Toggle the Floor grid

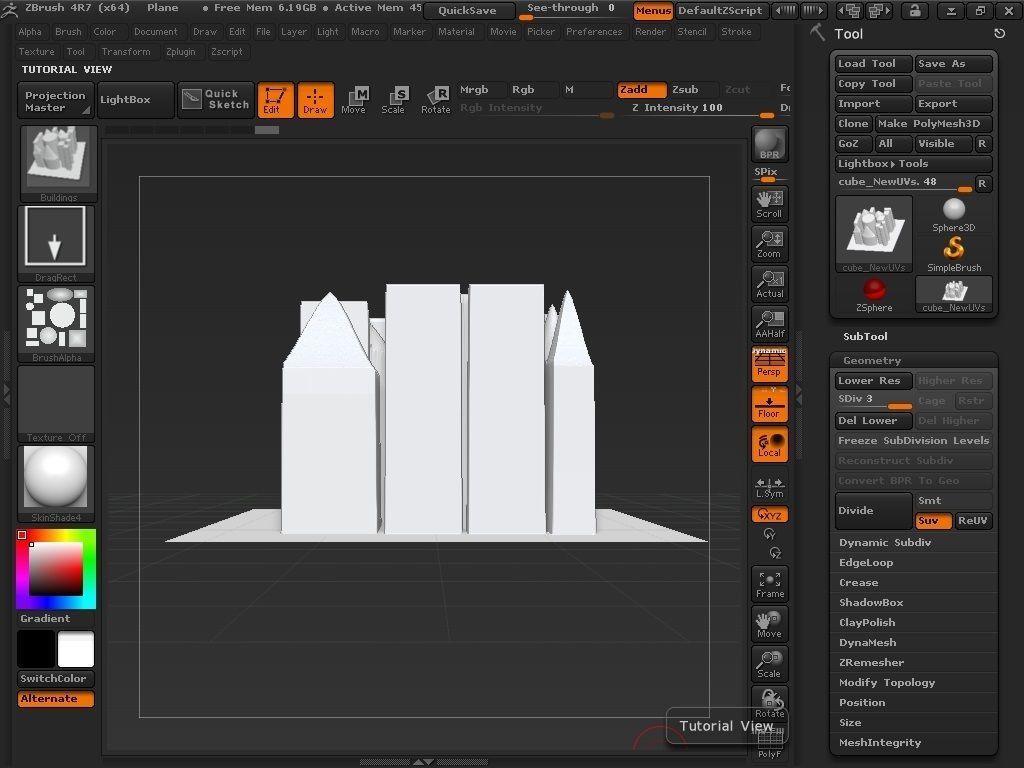769,404
